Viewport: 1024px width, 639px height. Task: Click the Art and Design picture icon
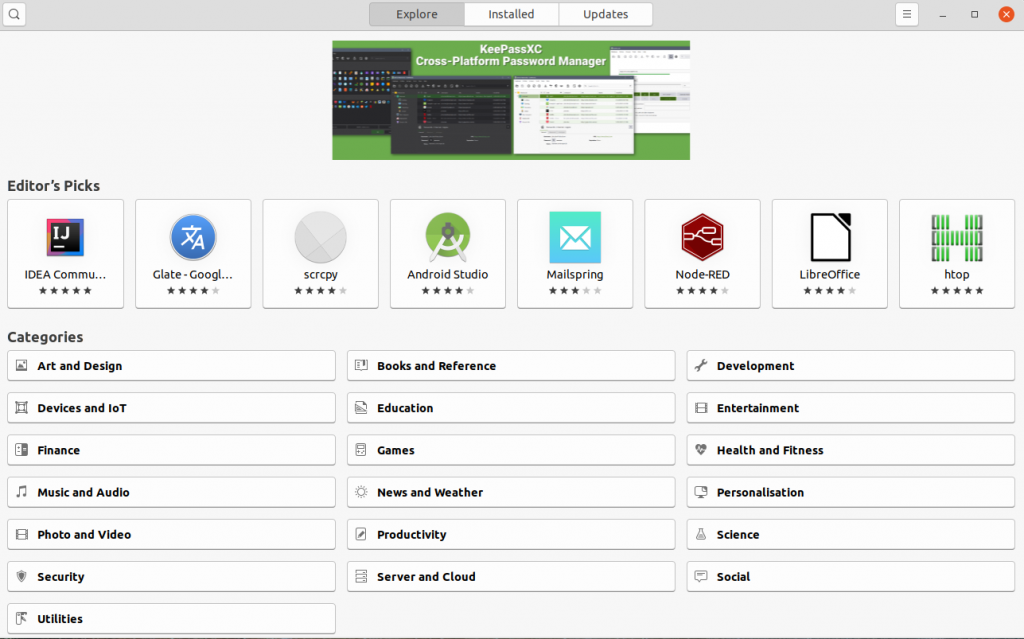(22, 365)
